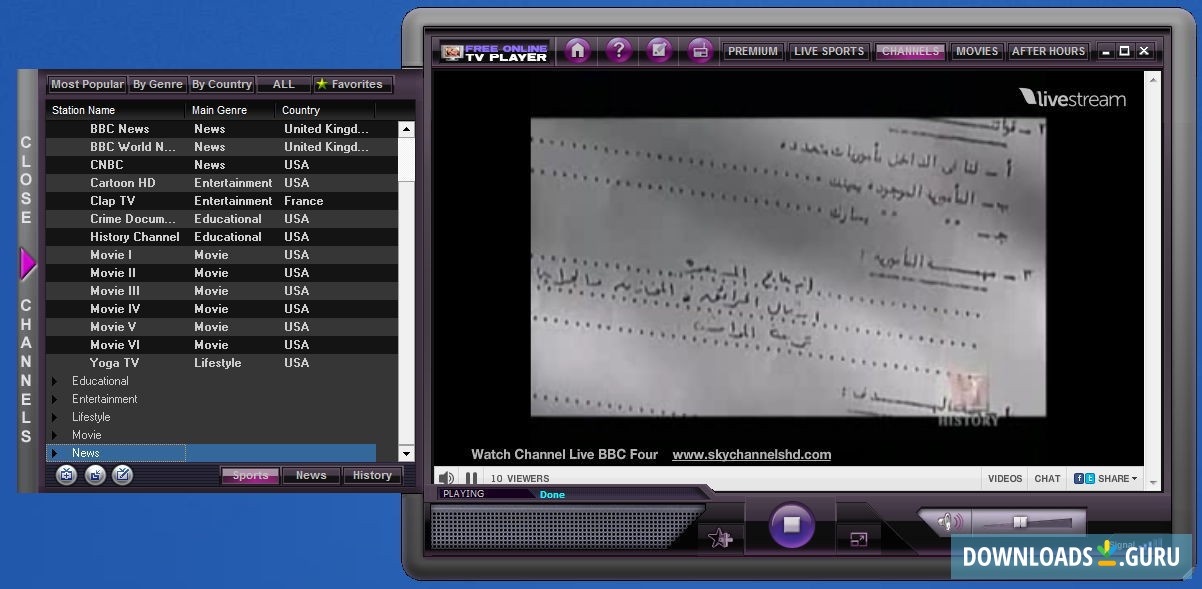Click the edit-channel pencil icon below the list

click(x=122, y=475)
